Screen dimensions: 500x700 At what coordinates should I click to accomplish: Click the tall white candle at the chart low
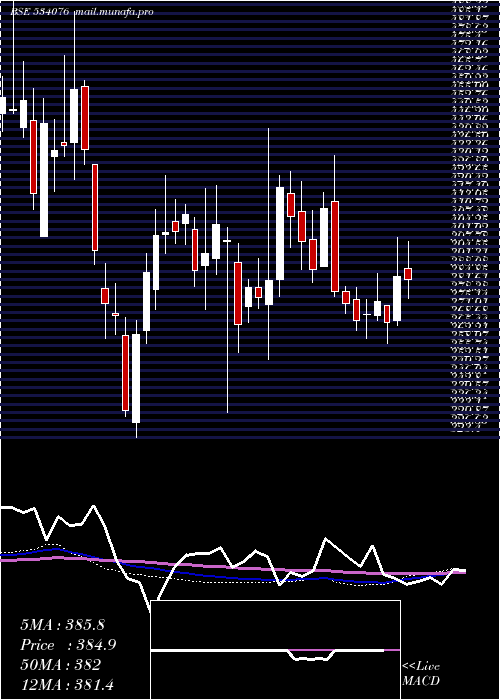[136, 378]
